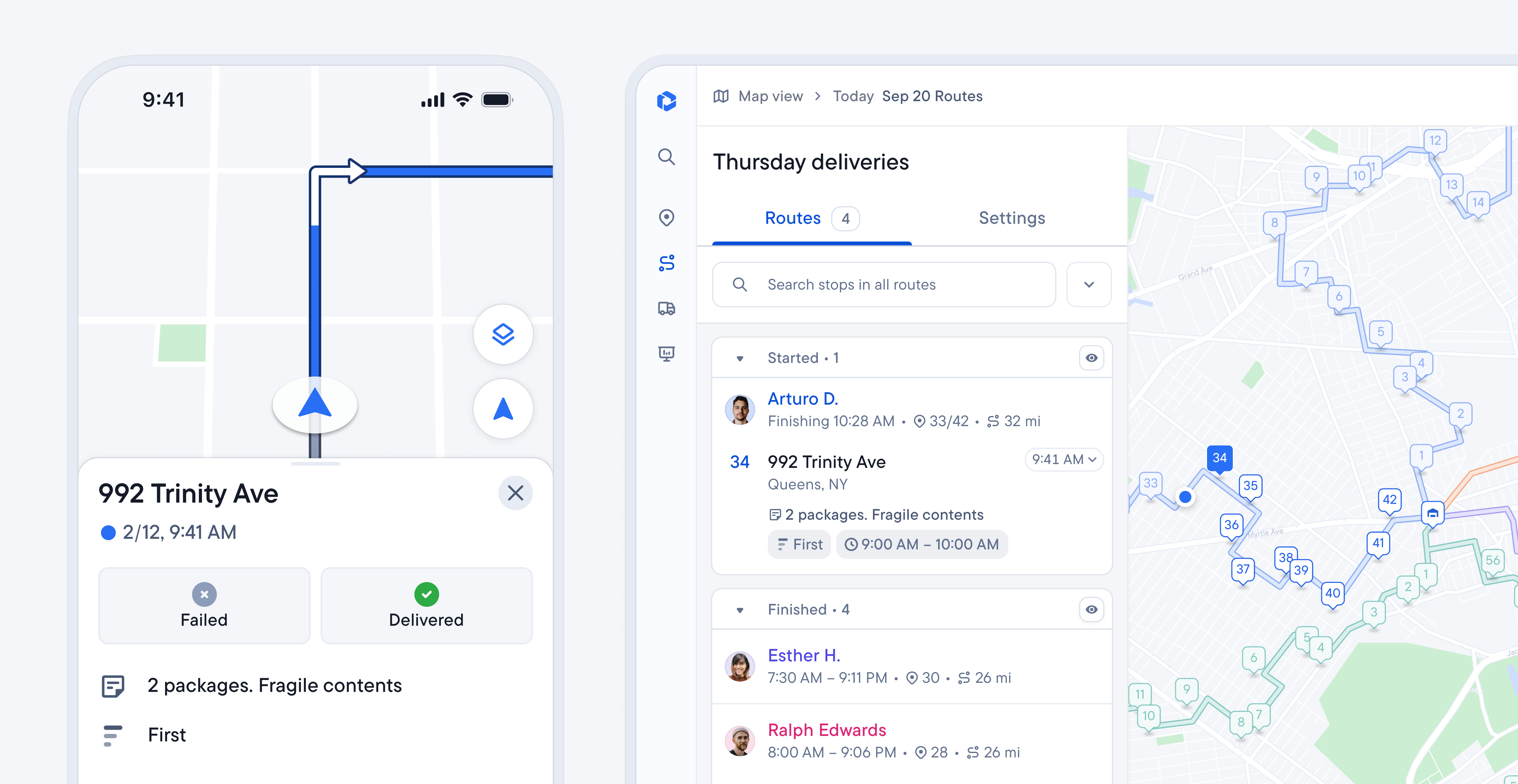Mark stop as Failed
1518x784 pixels.
click(204, 605)
